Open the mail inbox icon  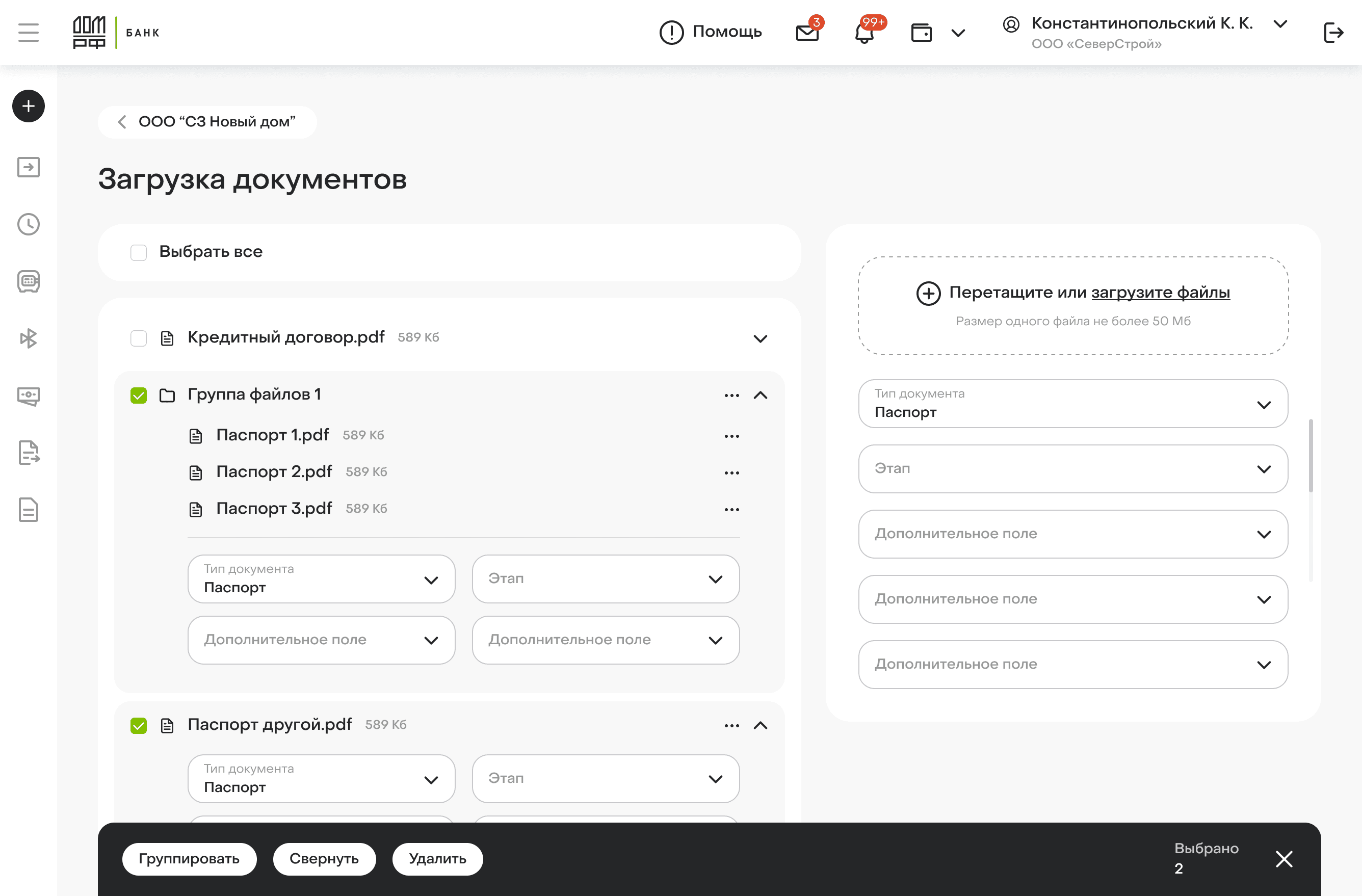(x=807, y=33)
